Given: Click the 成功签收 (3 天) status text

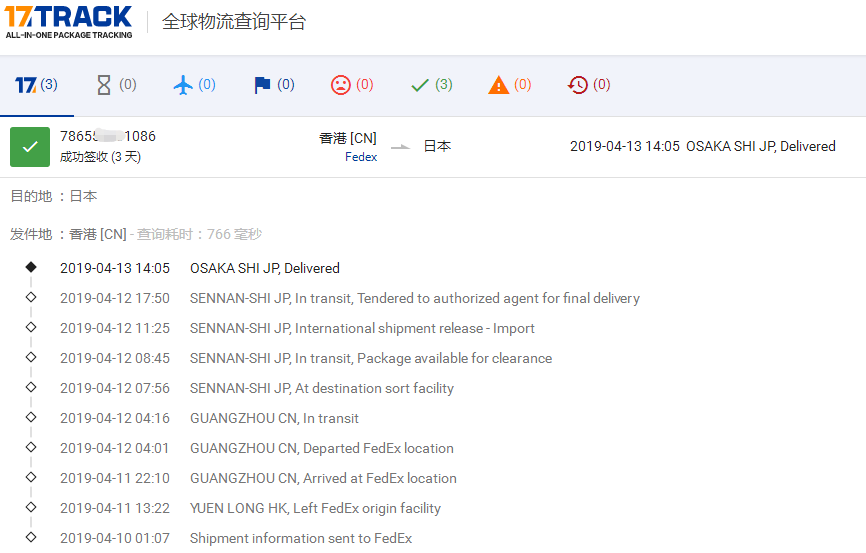Looking at the screenshot, I should tap(100, 157).
